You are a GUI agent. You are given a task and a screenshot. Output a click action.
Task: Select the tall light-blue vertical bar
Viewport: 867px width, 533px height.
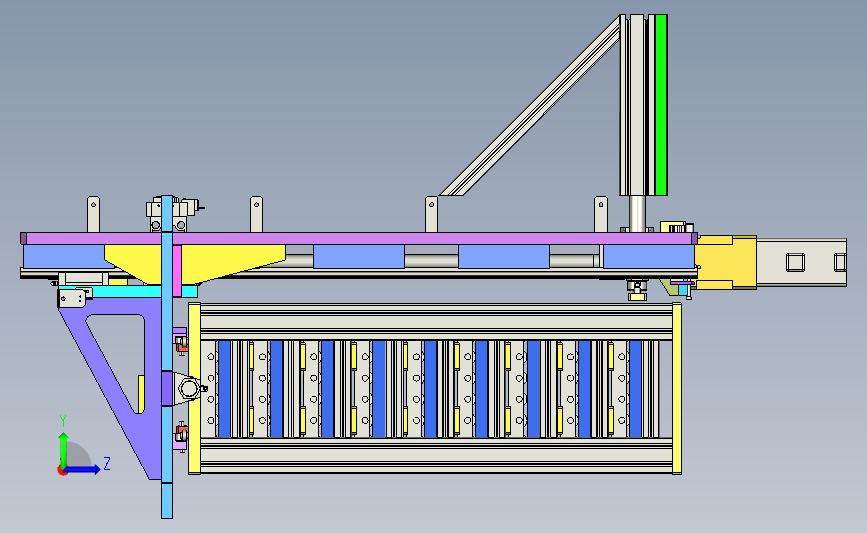click(x=167, y=357)
